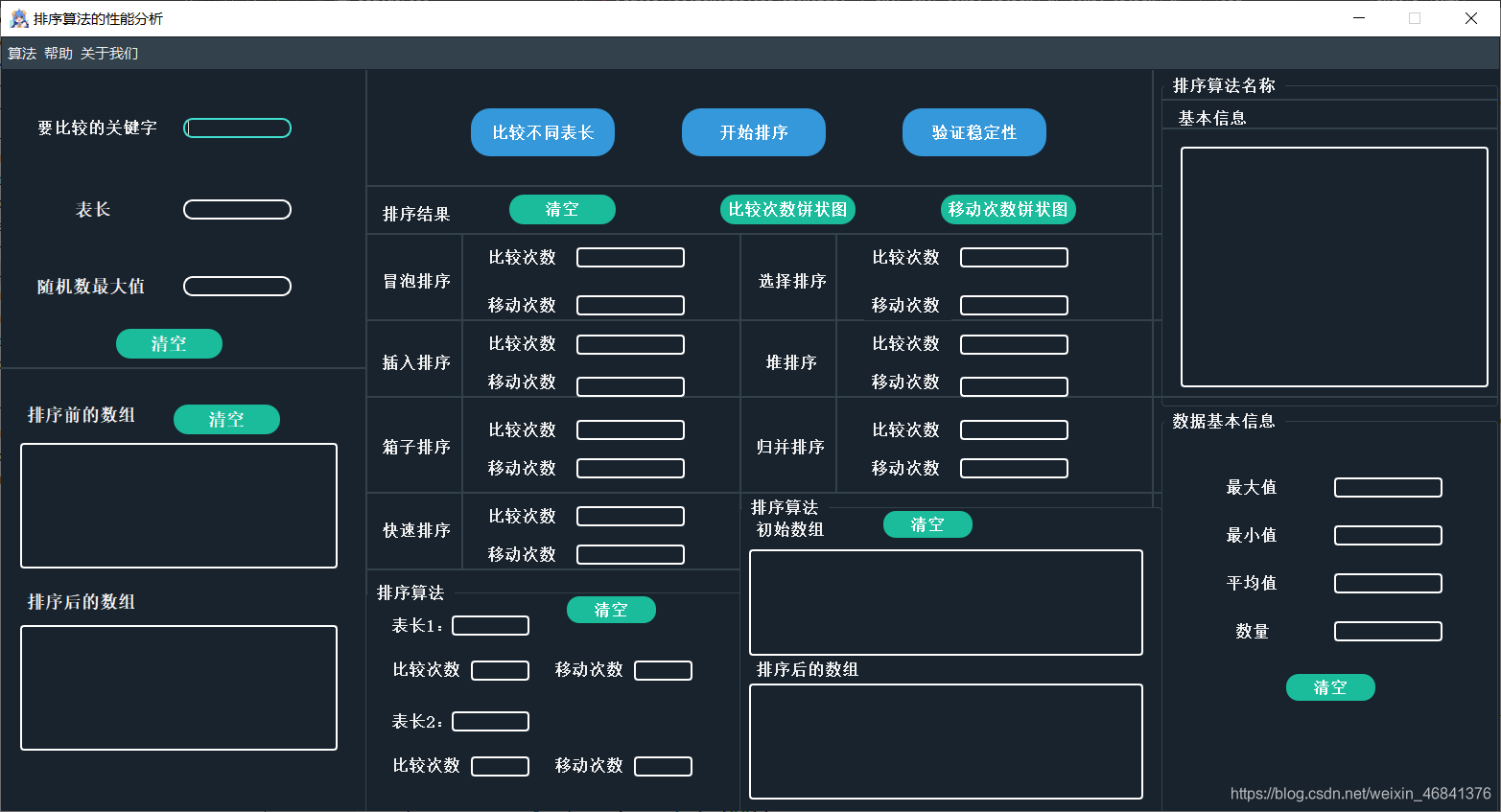Click 移动次数 field under 表长2

click(664, 767)
